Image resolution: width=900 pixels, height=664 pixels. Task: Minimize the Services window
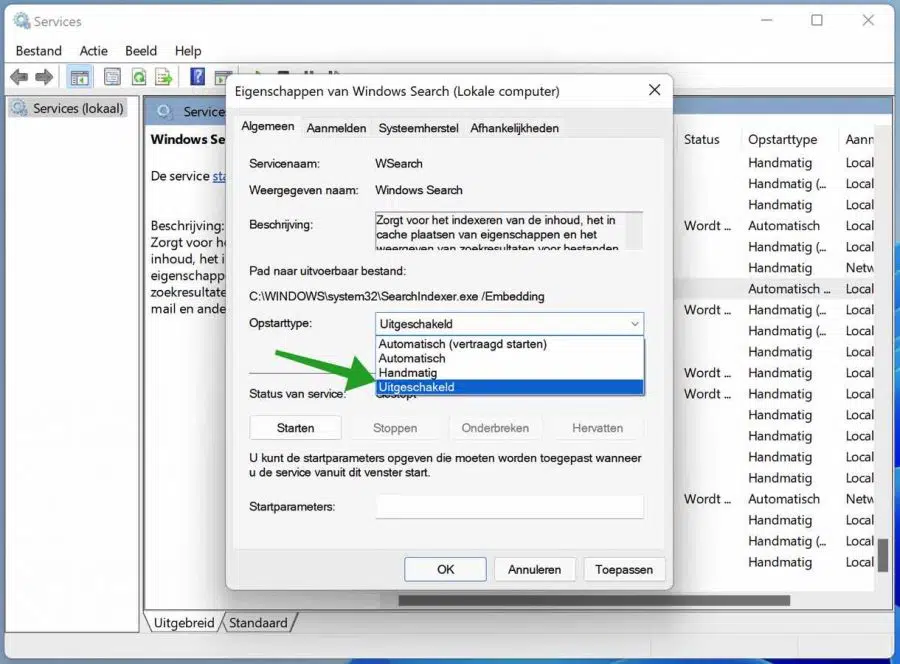click(766, 21)
